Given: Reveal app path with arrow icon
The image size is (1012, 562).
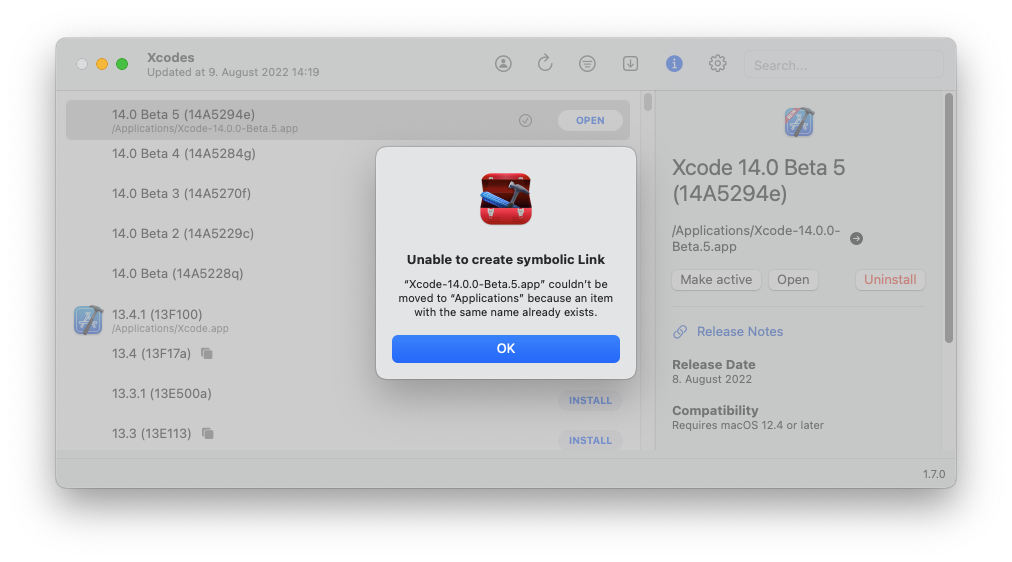Looking at the screenshot, I should pyautogui.click(x=856, y=239).
